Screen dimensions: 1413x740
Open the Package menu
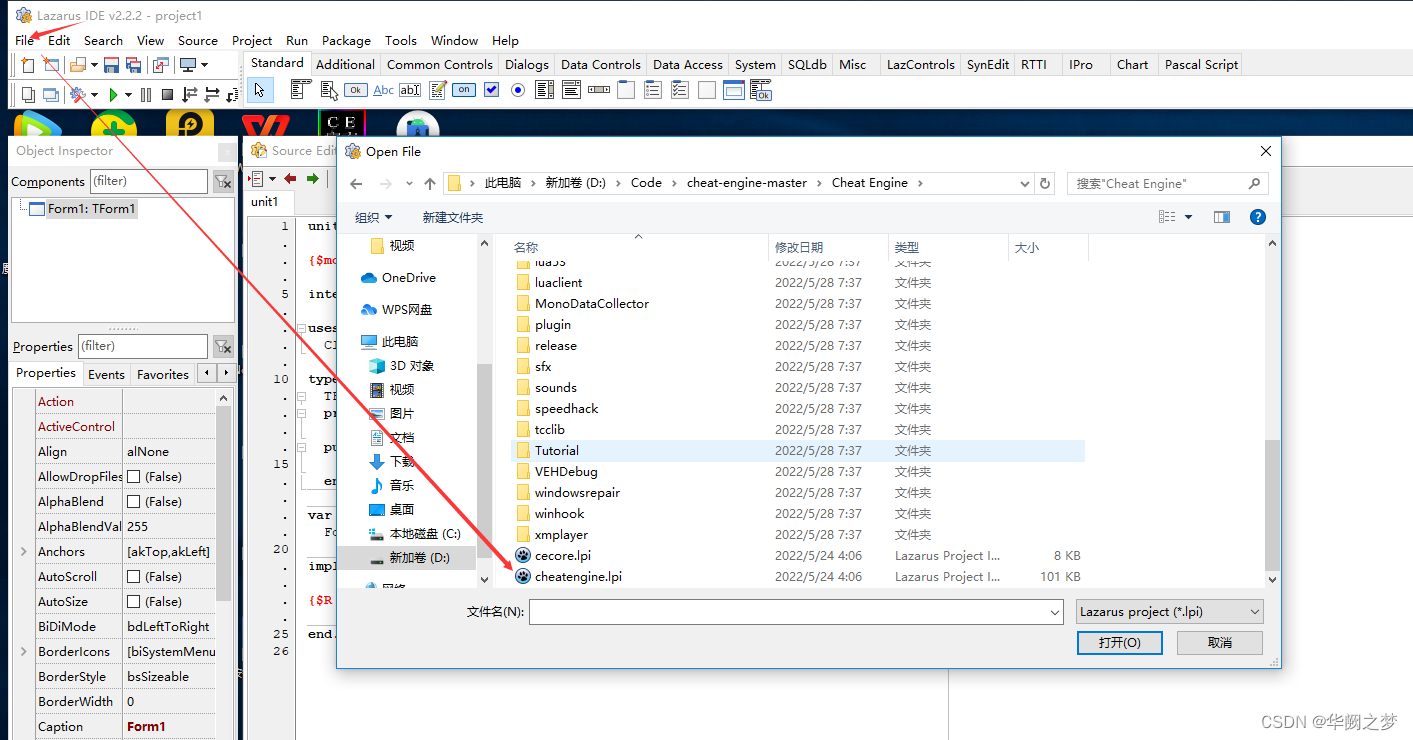[x=346, y=40]
